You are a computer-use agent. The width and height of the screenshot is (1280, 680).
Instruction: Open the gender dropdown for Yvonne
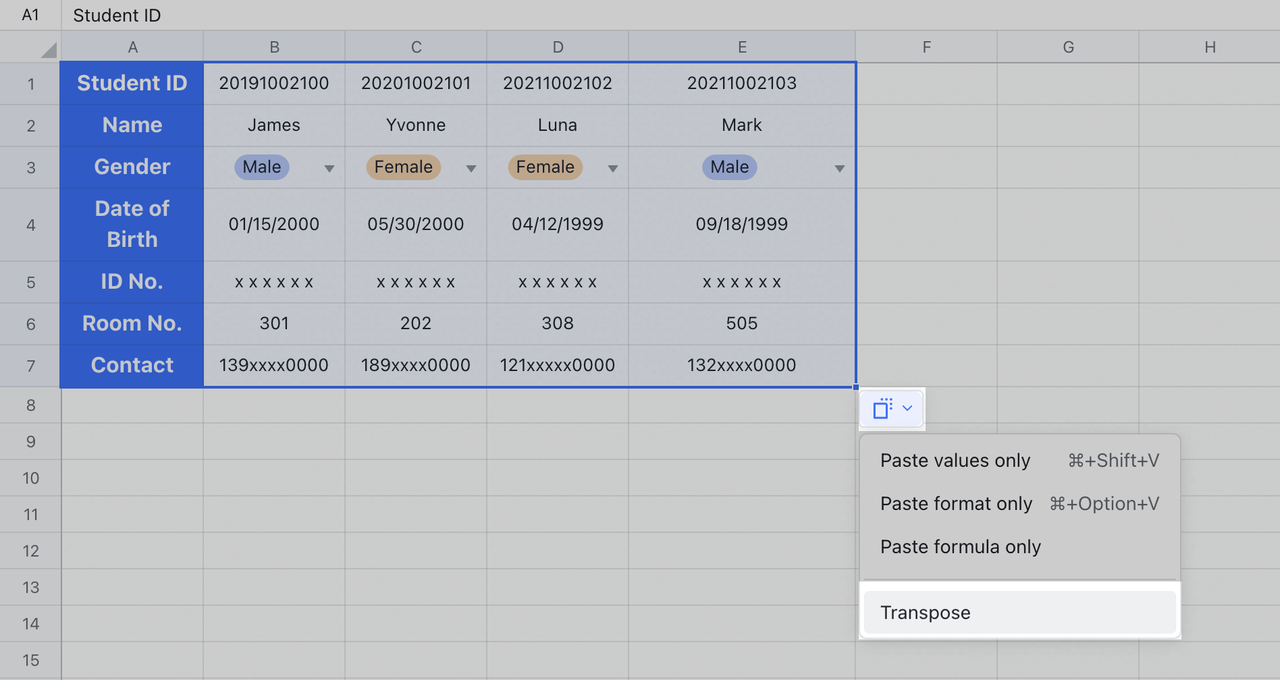(471, 168)
